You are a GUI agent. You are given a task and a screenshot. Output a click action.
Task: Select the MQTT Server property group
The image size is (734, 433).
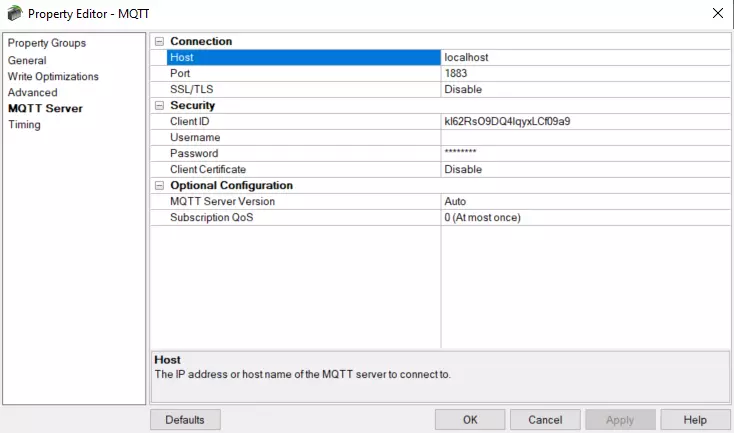[45, 108]
